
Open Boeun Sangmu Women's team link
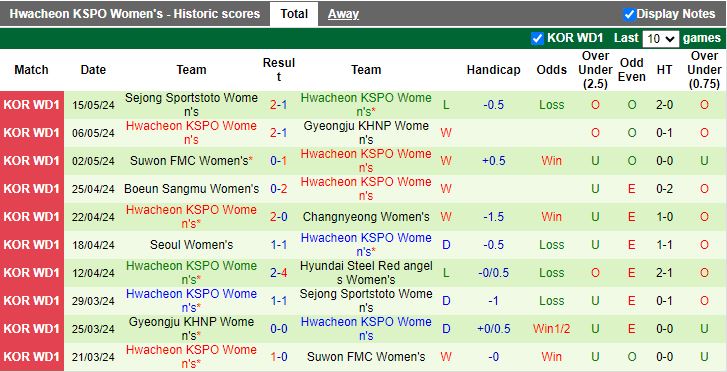(191, 189)
